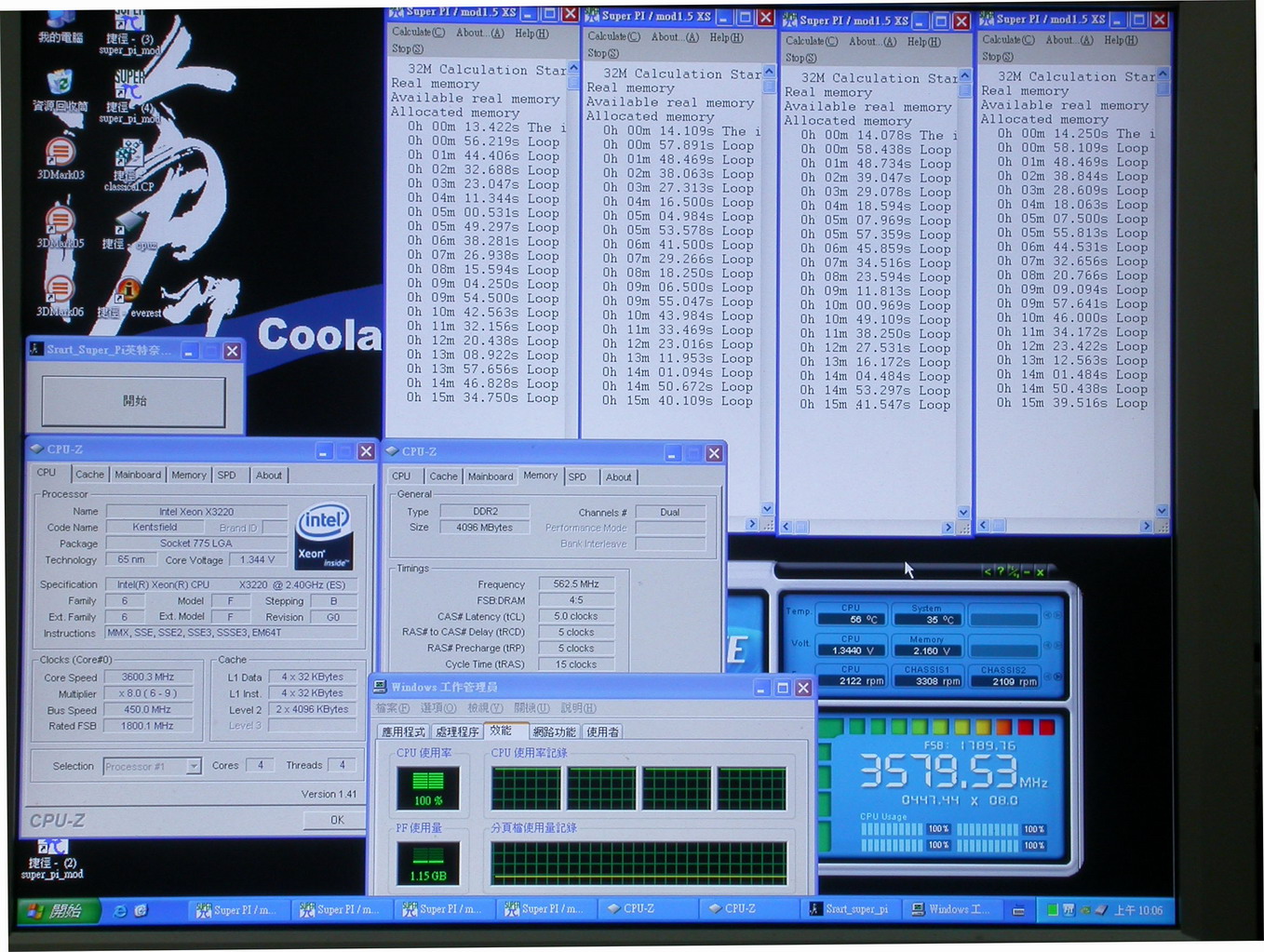Switch to 網路功能 tab in Task Manager
This screenshot has width=1264, height=952.
pyautogui.click(x=555, y=732)
